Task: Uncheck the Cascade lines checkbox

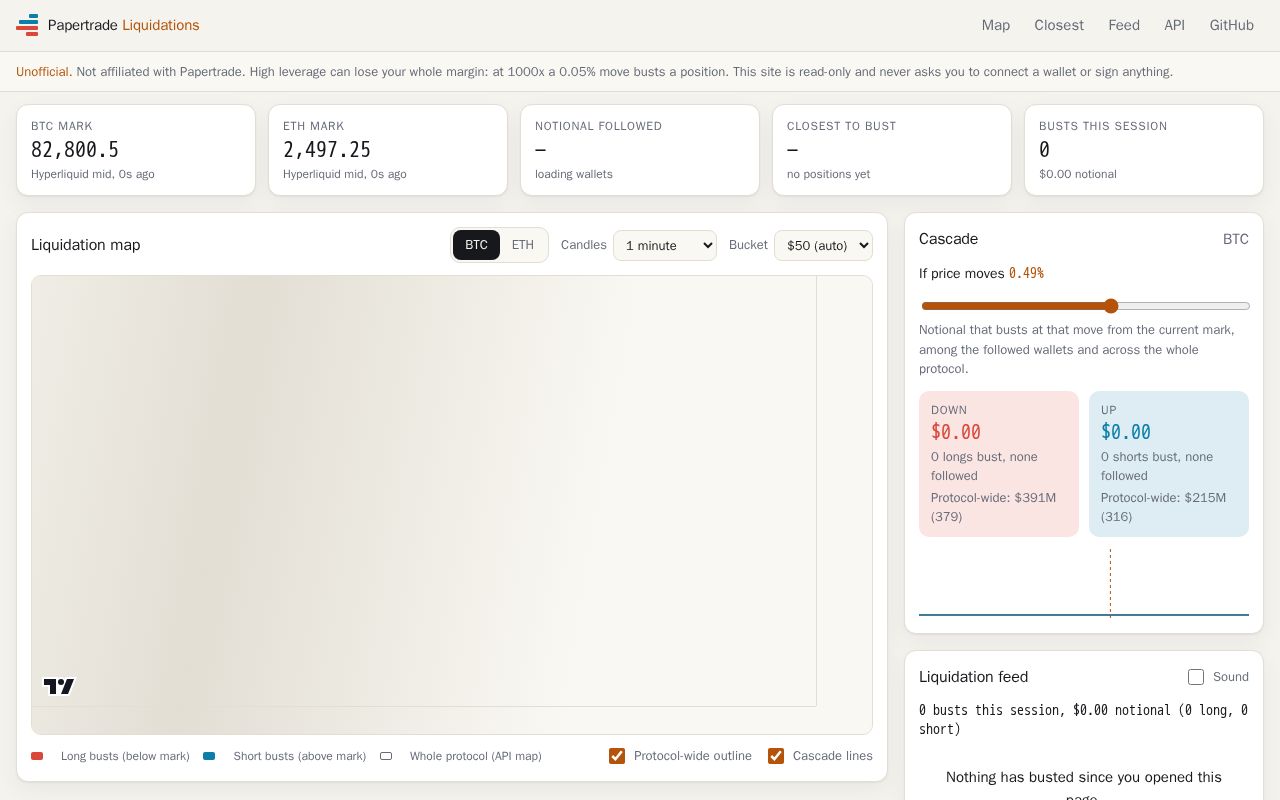Action: coord(776,756)
